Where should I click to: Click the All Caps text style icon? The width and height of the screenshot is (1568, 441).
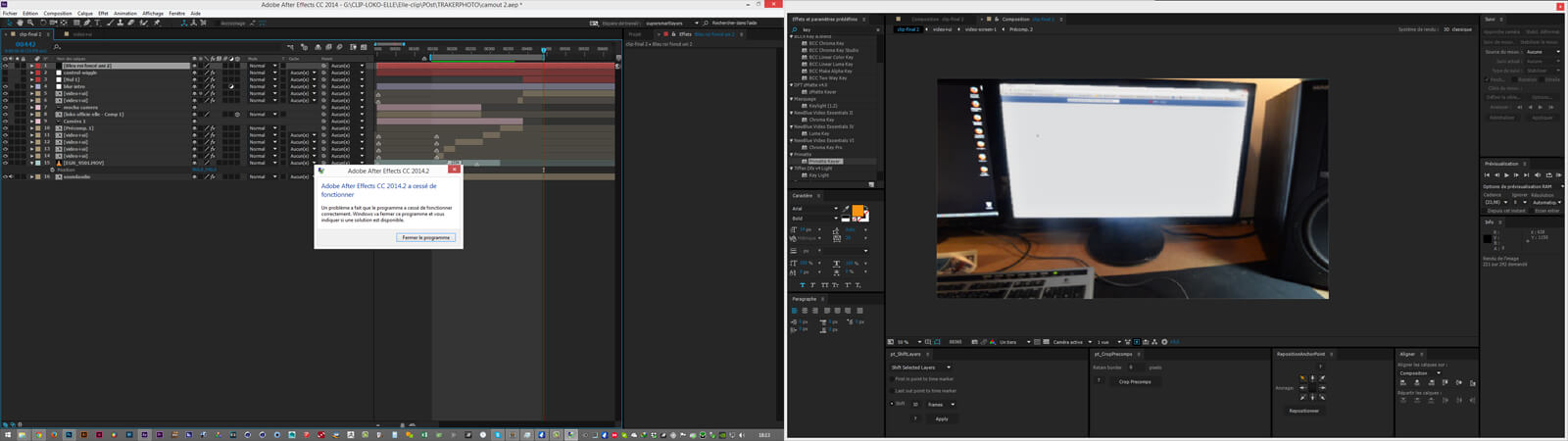(825, 285)
